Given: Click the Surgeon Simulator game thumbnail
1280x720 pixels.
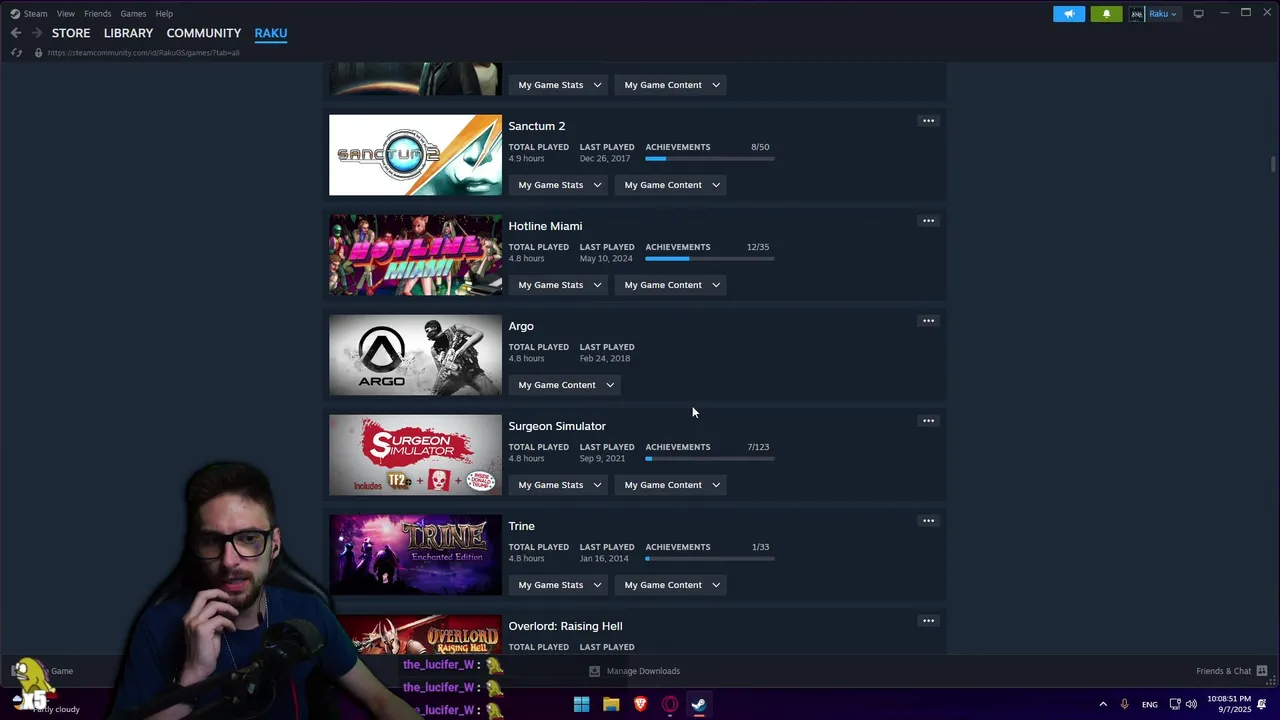Looking at the screenshot, I should coord(415,455).
